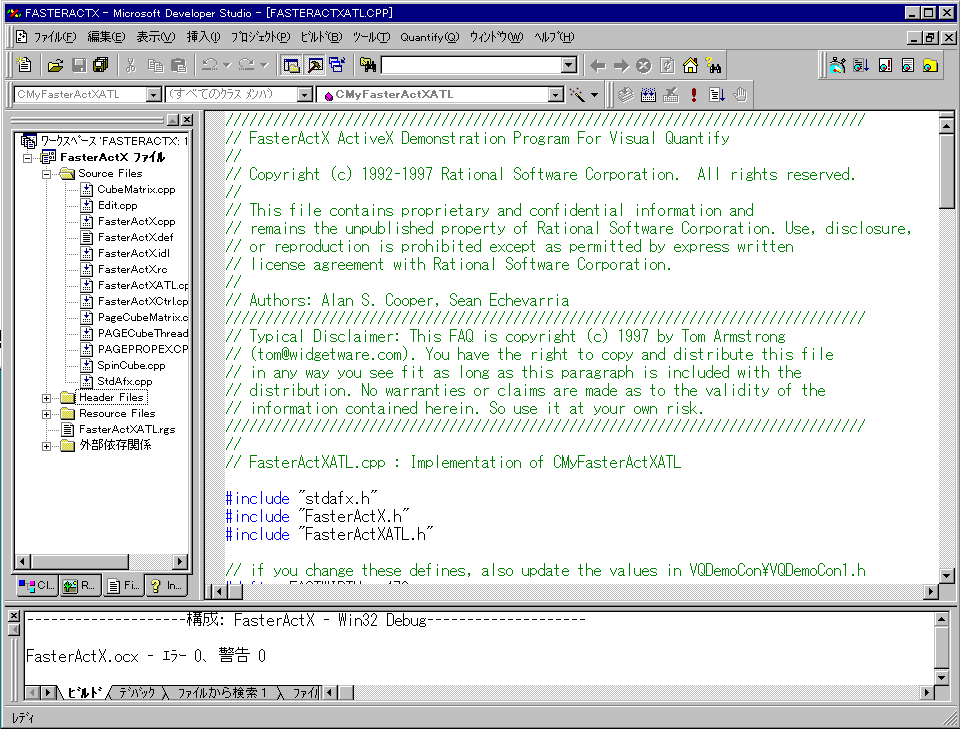Switch to the デバッグ output tab
Screen dimensions: 960x729
click(137, 692)
